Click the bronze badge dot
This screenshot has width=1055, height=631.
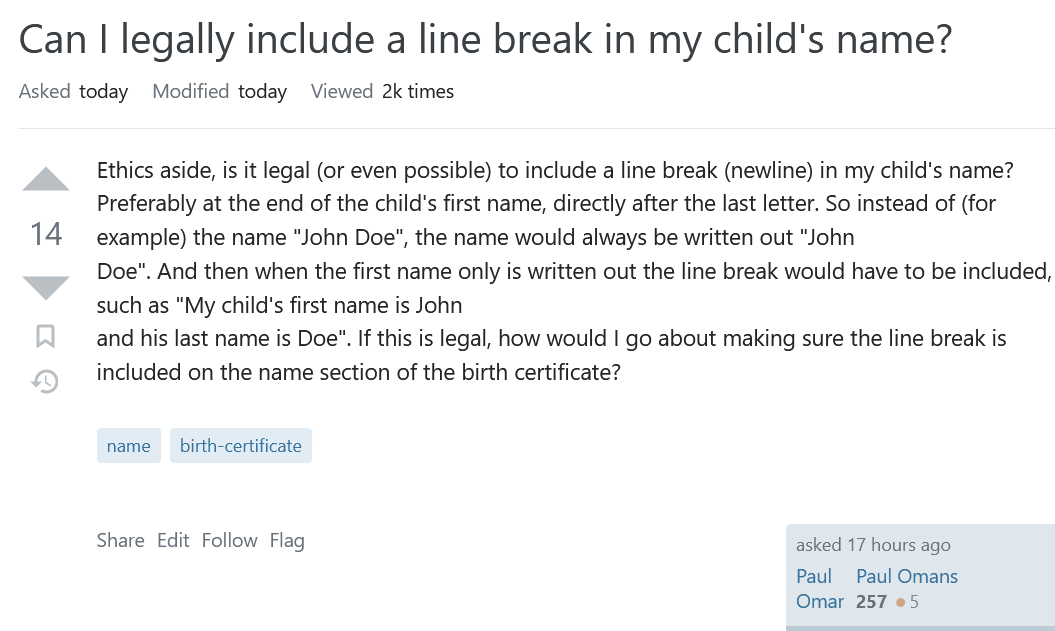pos(901,602)
